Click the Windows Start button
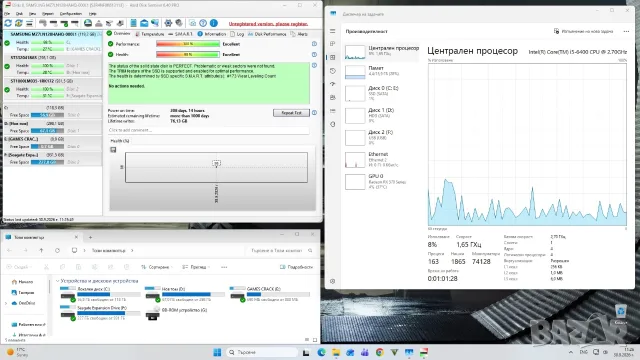640x360 pixels. pos(217,352)
